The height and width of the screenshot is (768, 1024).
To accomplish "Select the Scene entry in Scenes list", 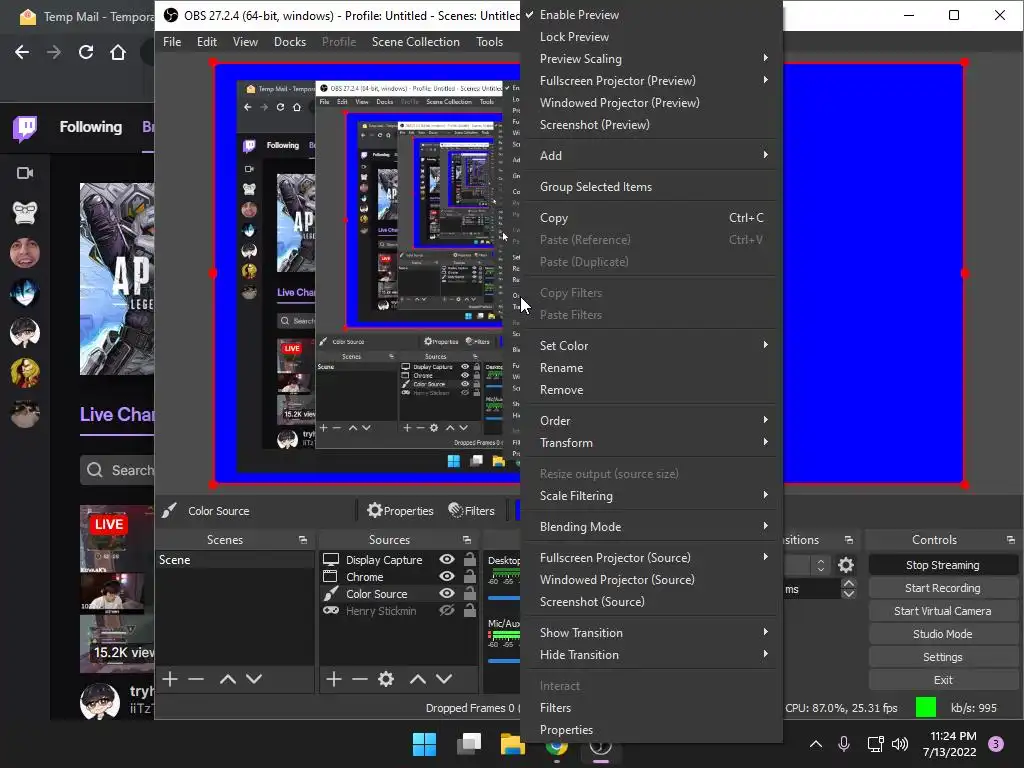I will point(234,560).
